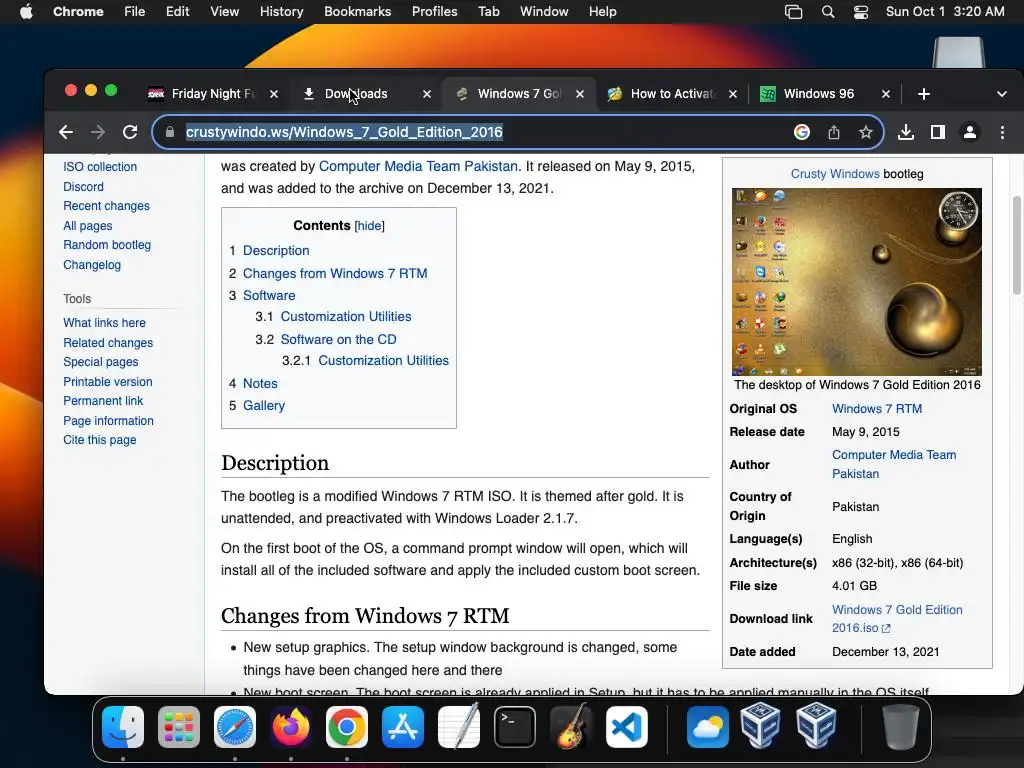Image resolution: width=1024 pixels, height=768 pixels.
Task: Open ISO collection sidebar link
Action: tap(100, 167)
